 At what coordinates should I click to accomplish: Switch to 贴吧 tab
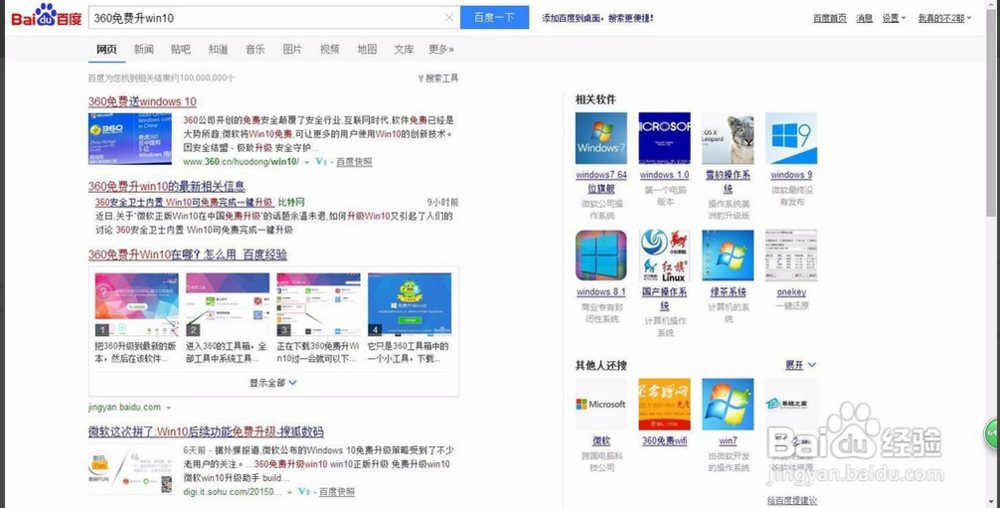click(180, 49)
